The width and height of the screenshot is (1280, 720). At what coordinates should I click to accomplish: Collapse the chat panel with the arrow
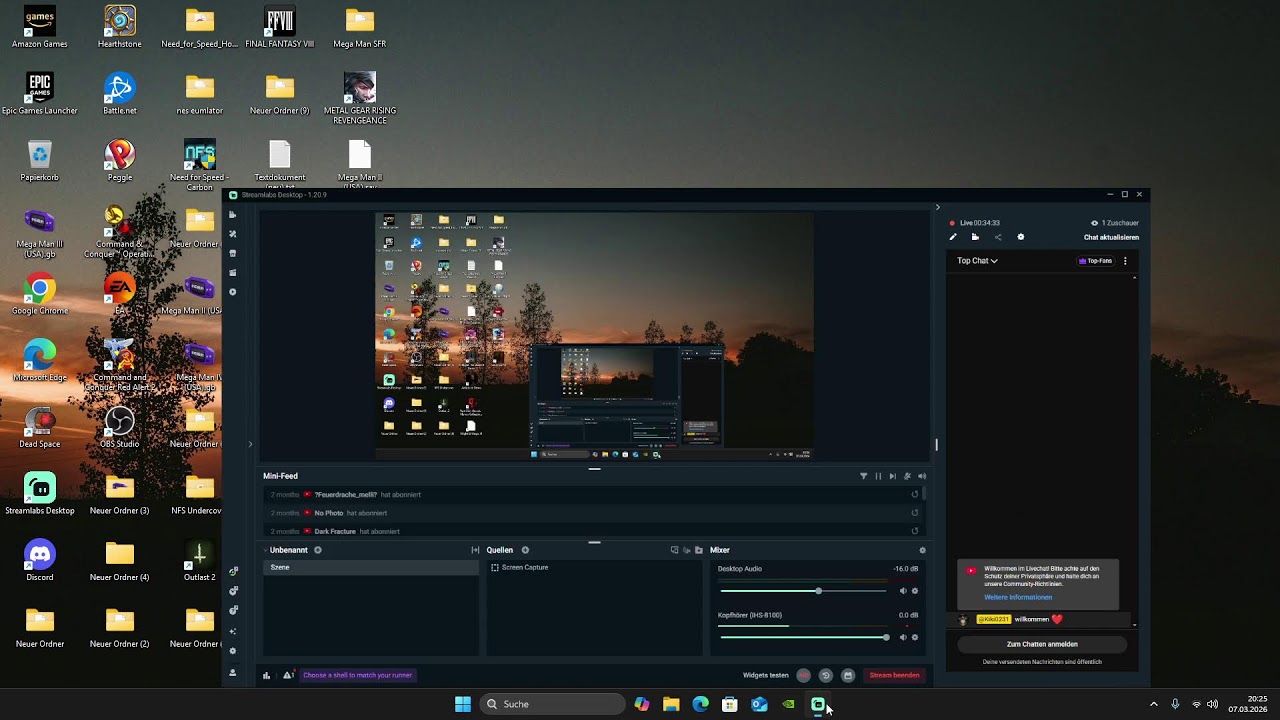[x=937, y=207]
